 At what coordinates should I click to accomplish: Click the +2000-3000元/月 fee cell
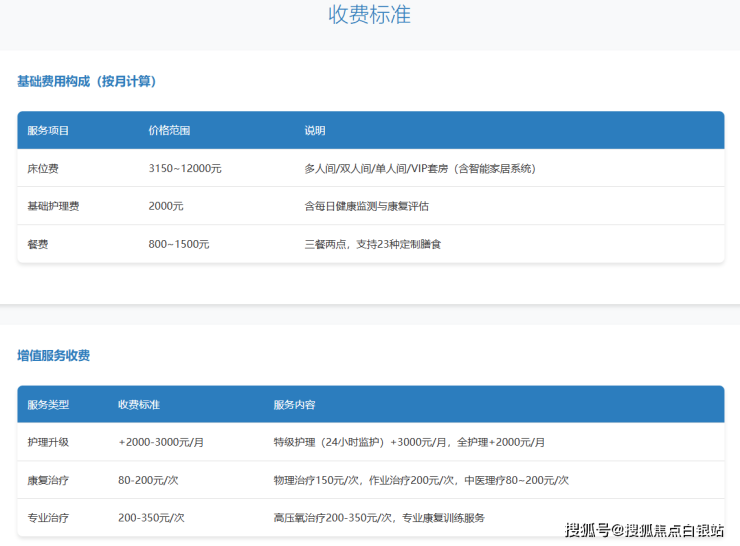162,442
